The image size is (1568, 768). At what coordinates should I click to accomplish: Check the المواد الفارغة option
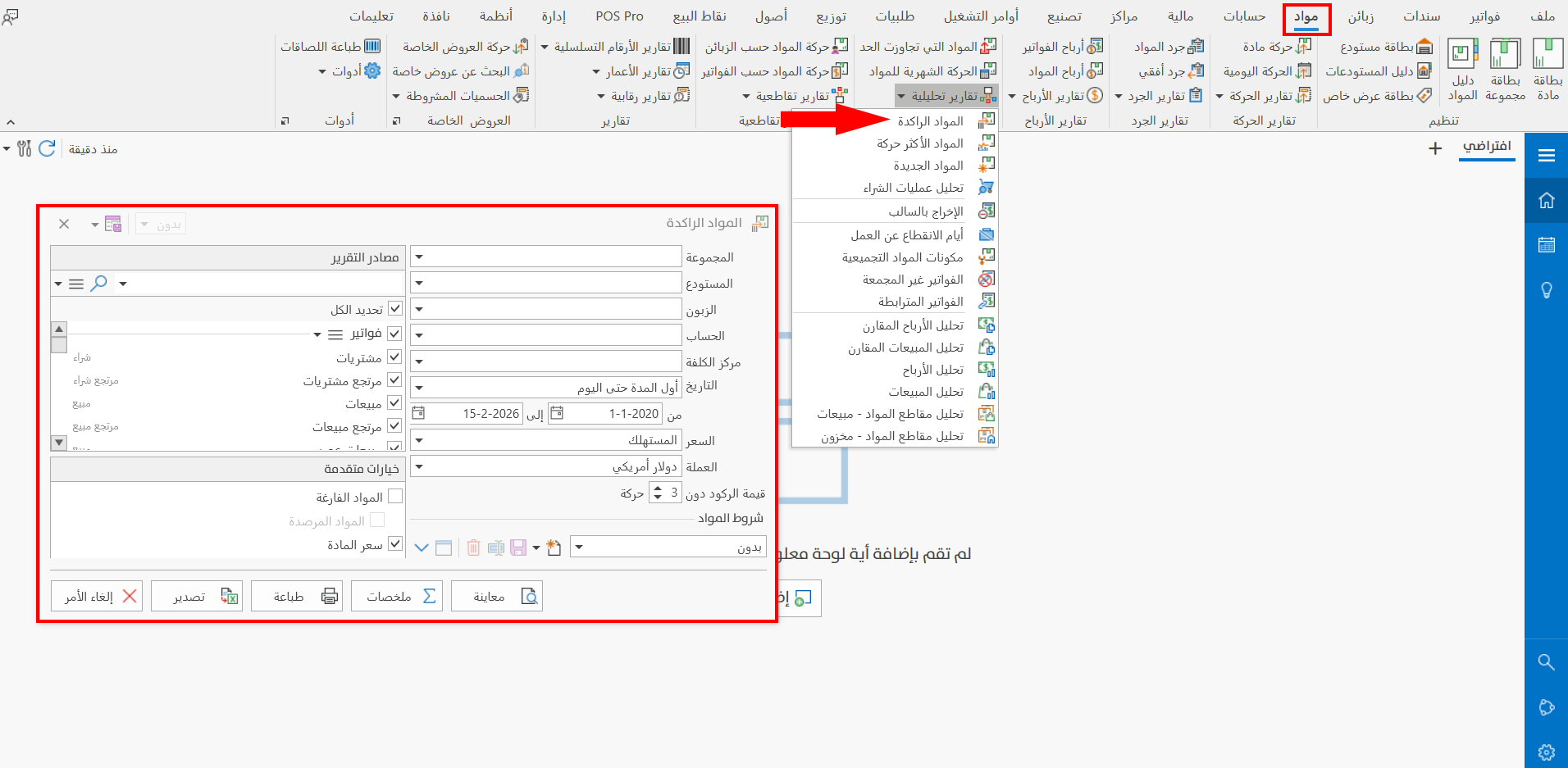396,496
